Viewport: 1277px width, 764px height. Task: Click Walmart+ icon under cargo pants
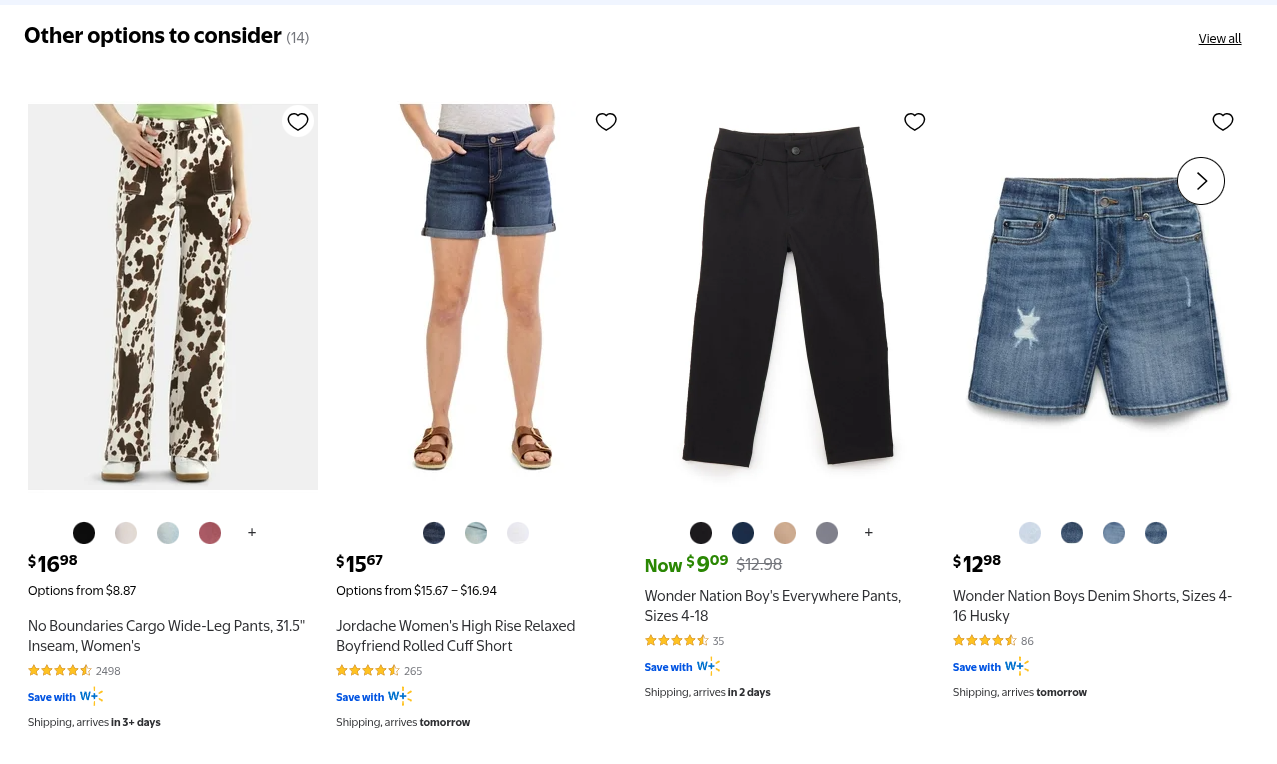91,695
